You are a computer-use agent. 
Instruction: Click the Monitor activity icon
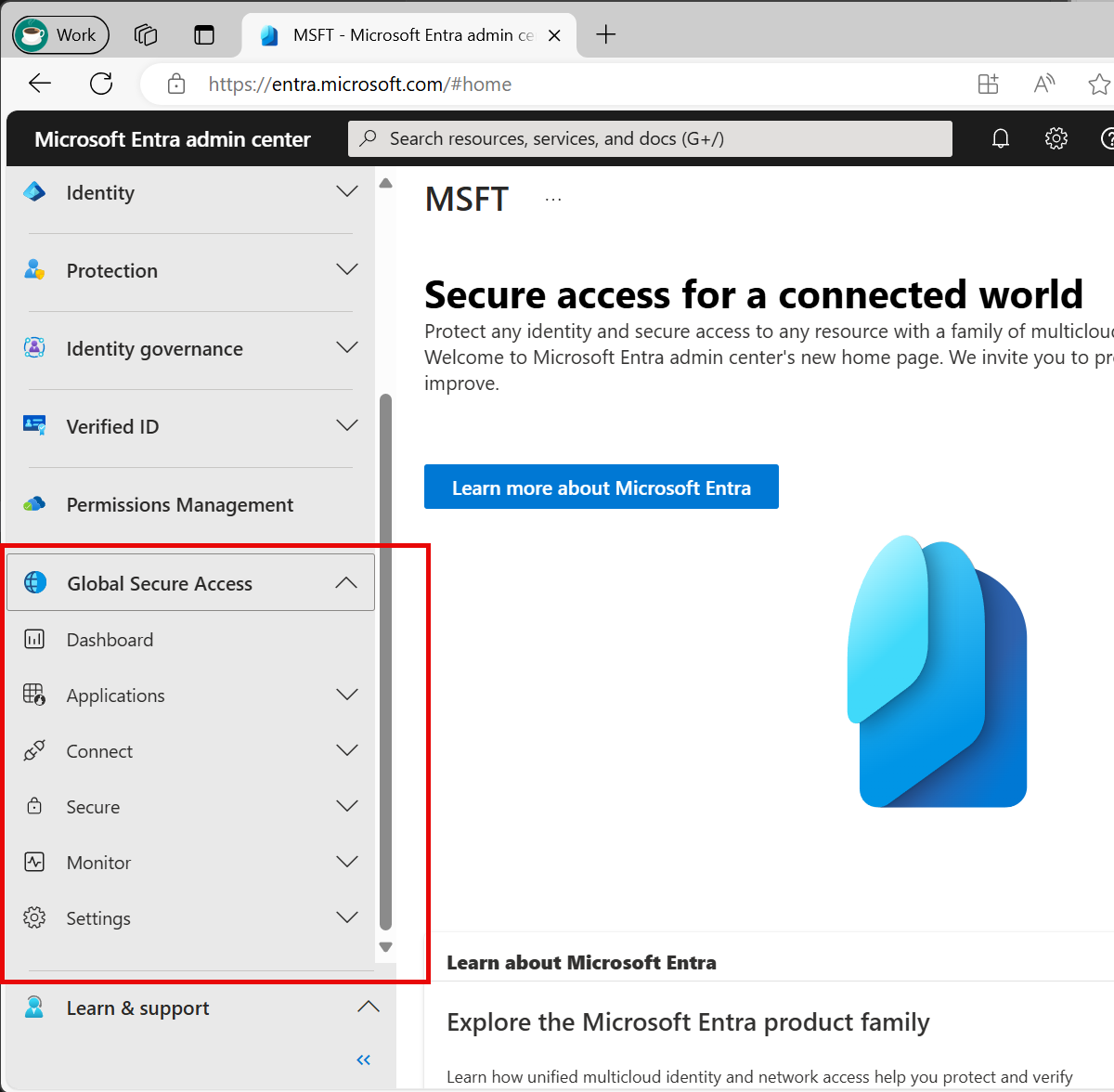point(34,862)
